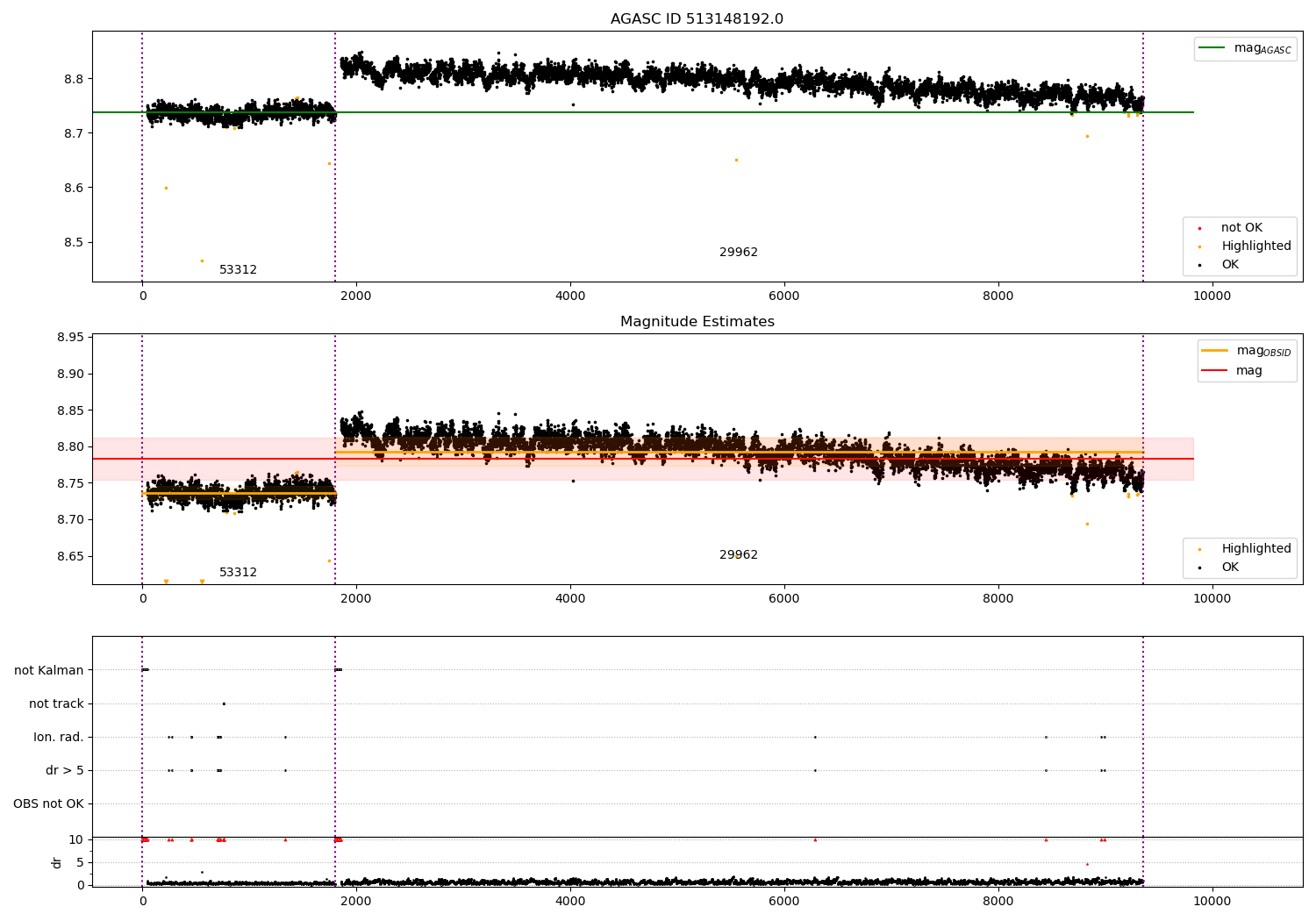Click 'Highlighted' in the top plot legend
1316x921 pixels.
click(x=1256, y=246)
